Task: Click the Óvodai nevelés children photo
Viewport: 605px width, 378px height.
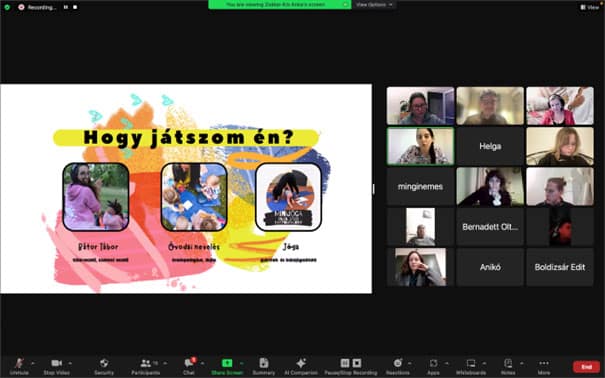Action: 194,197
